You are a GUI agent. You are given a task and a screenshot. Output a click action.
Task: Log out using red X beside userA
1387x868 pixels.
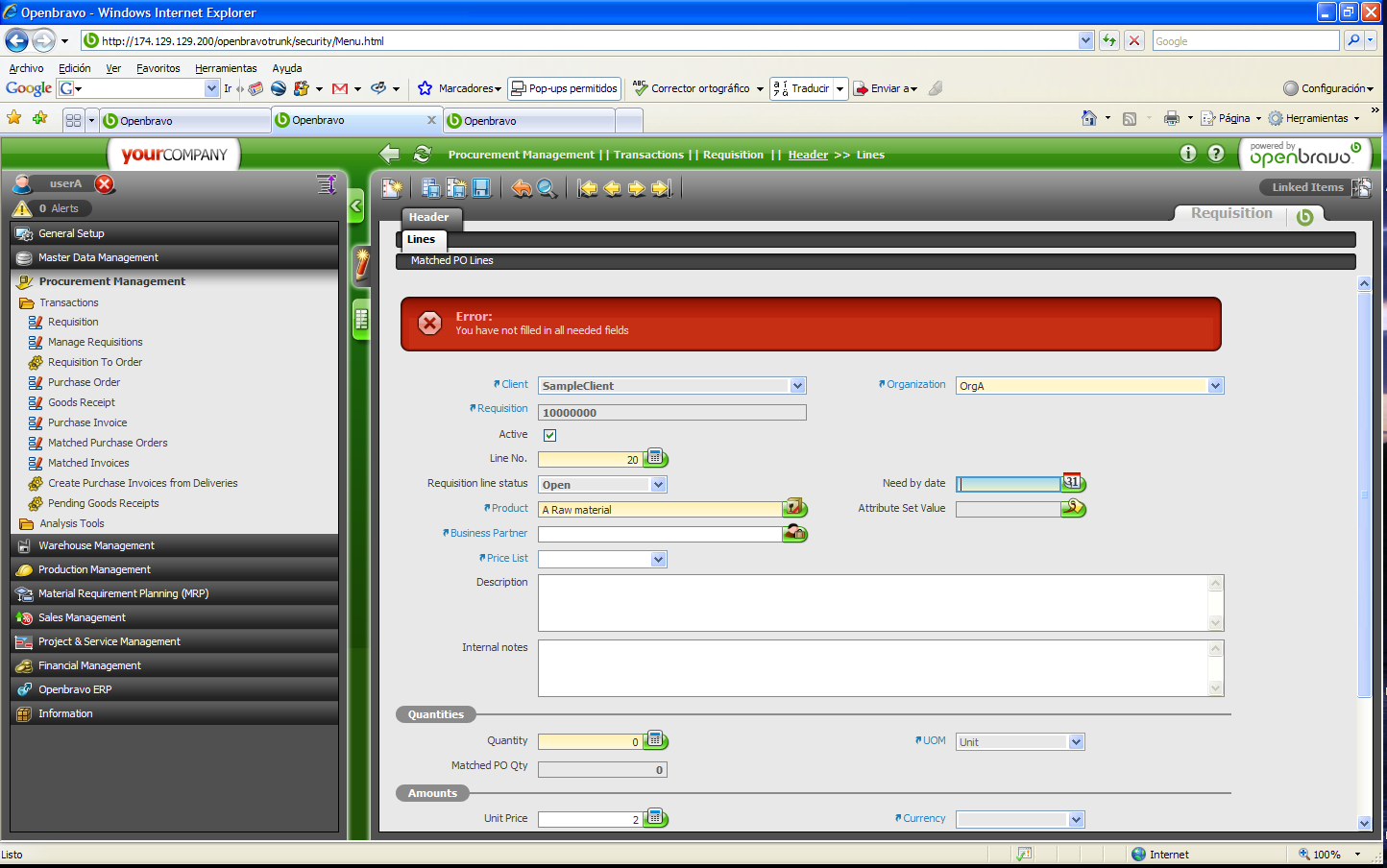105,183
